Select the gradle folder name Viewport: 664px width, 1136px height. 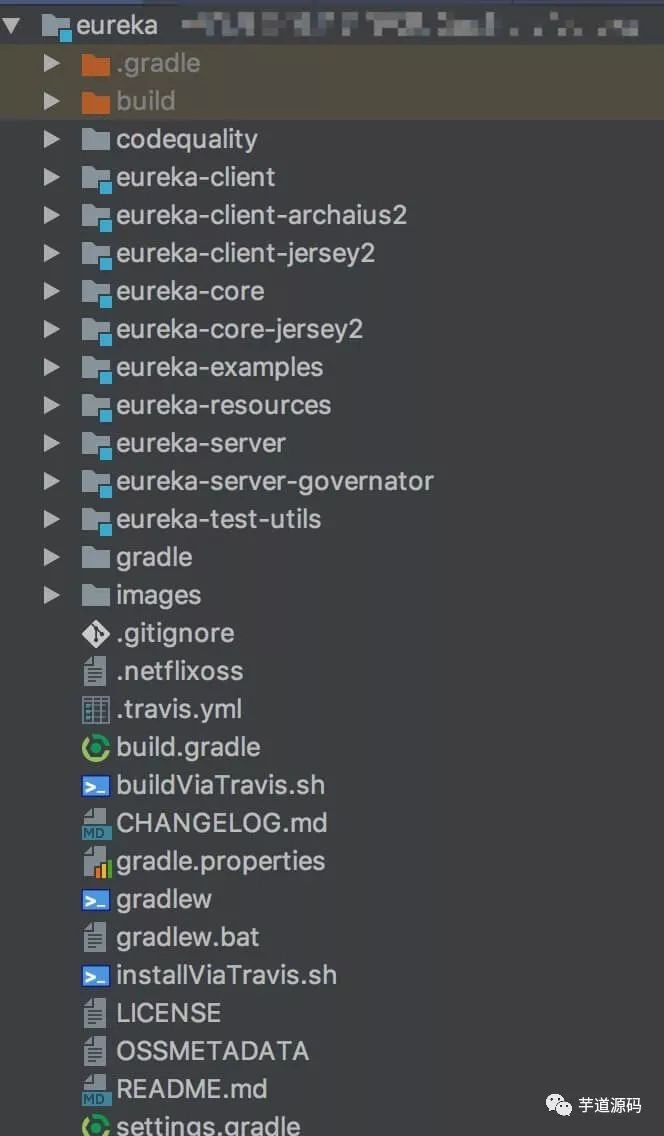click(154, 557)
